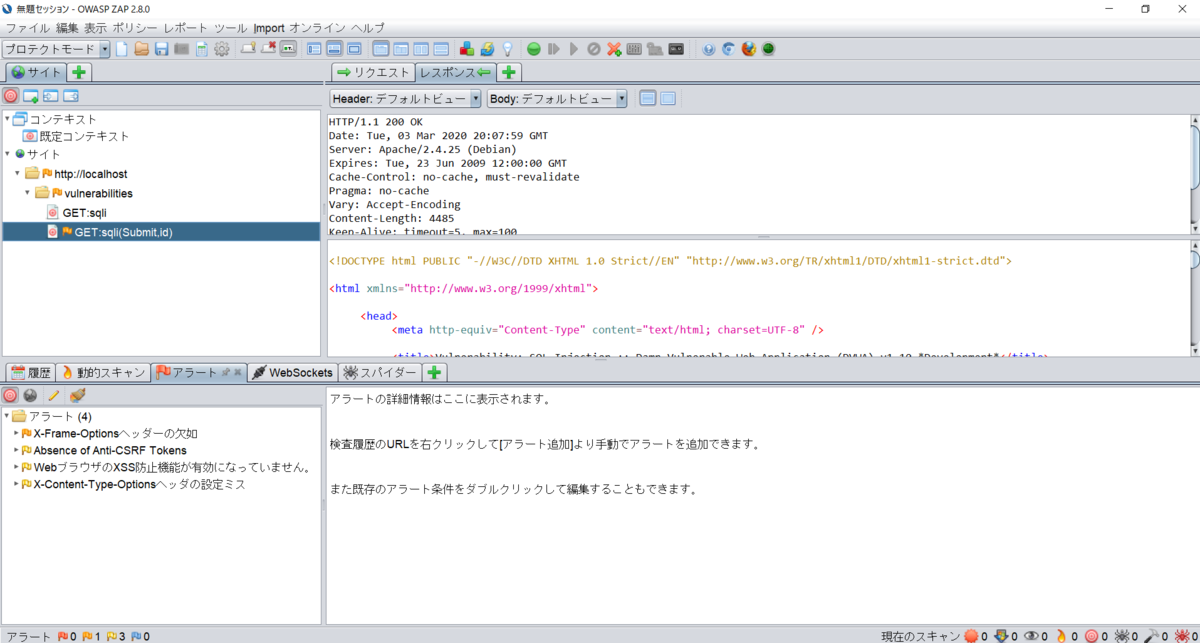Click the green plus beside Spider tab
1200x643 pixels.
point(434,372)
